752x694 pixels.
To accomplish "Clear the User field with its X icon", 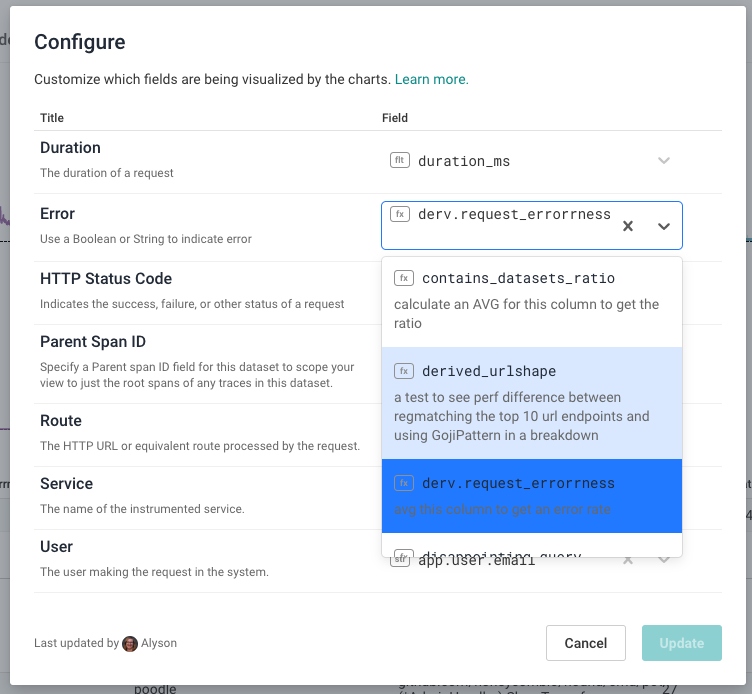I will (628, 560).
